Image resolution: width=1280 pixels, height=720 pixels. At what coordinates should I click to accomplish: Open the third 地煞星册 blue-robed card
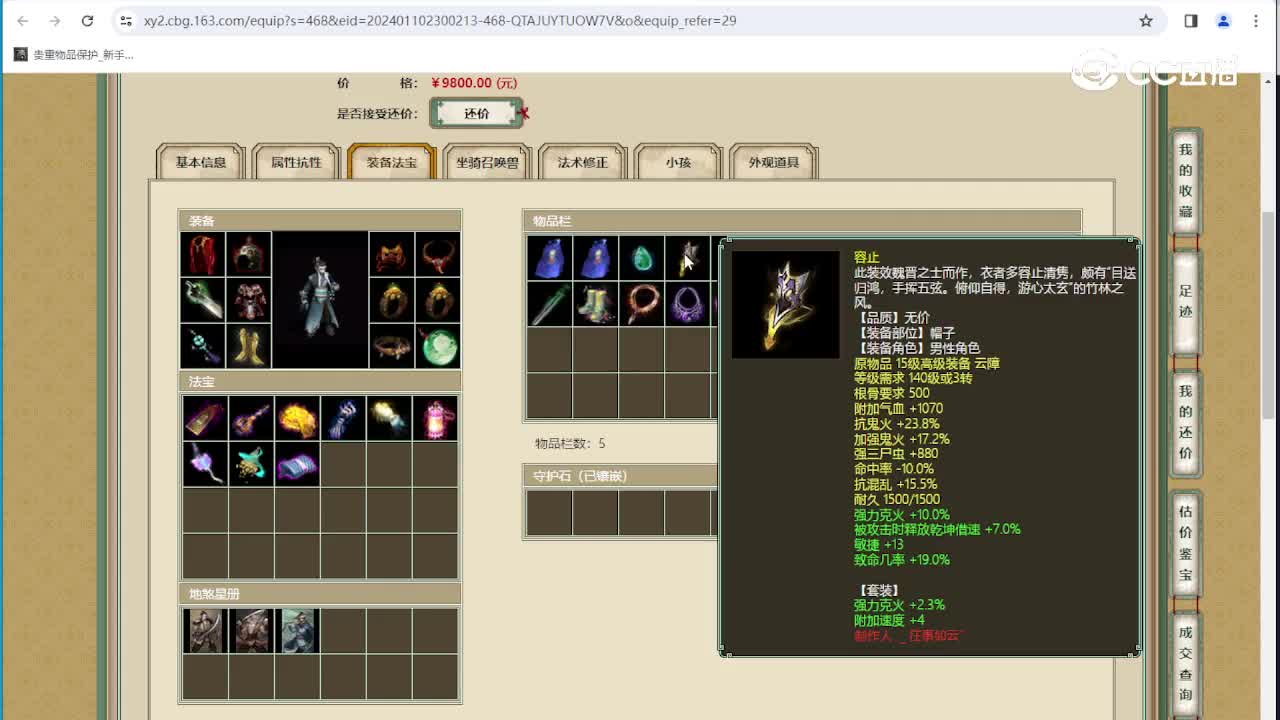(x=297, y=631)
